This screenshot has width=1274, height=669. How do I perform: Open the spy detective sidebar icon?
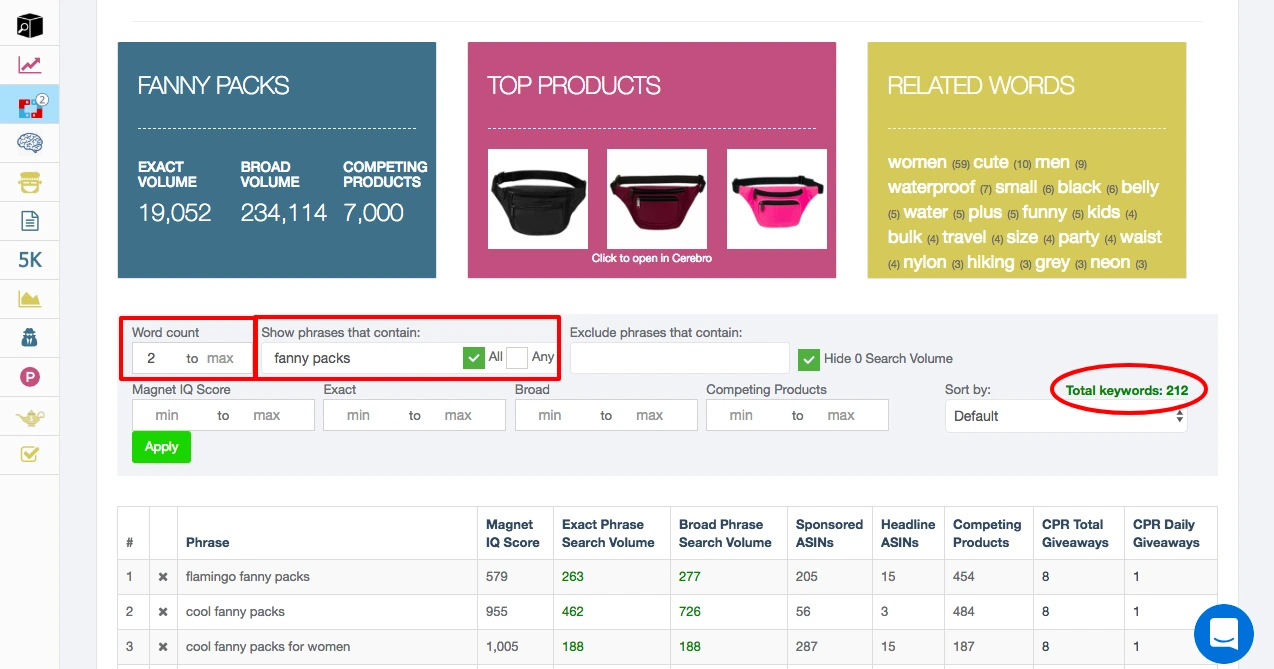point(30,338)
